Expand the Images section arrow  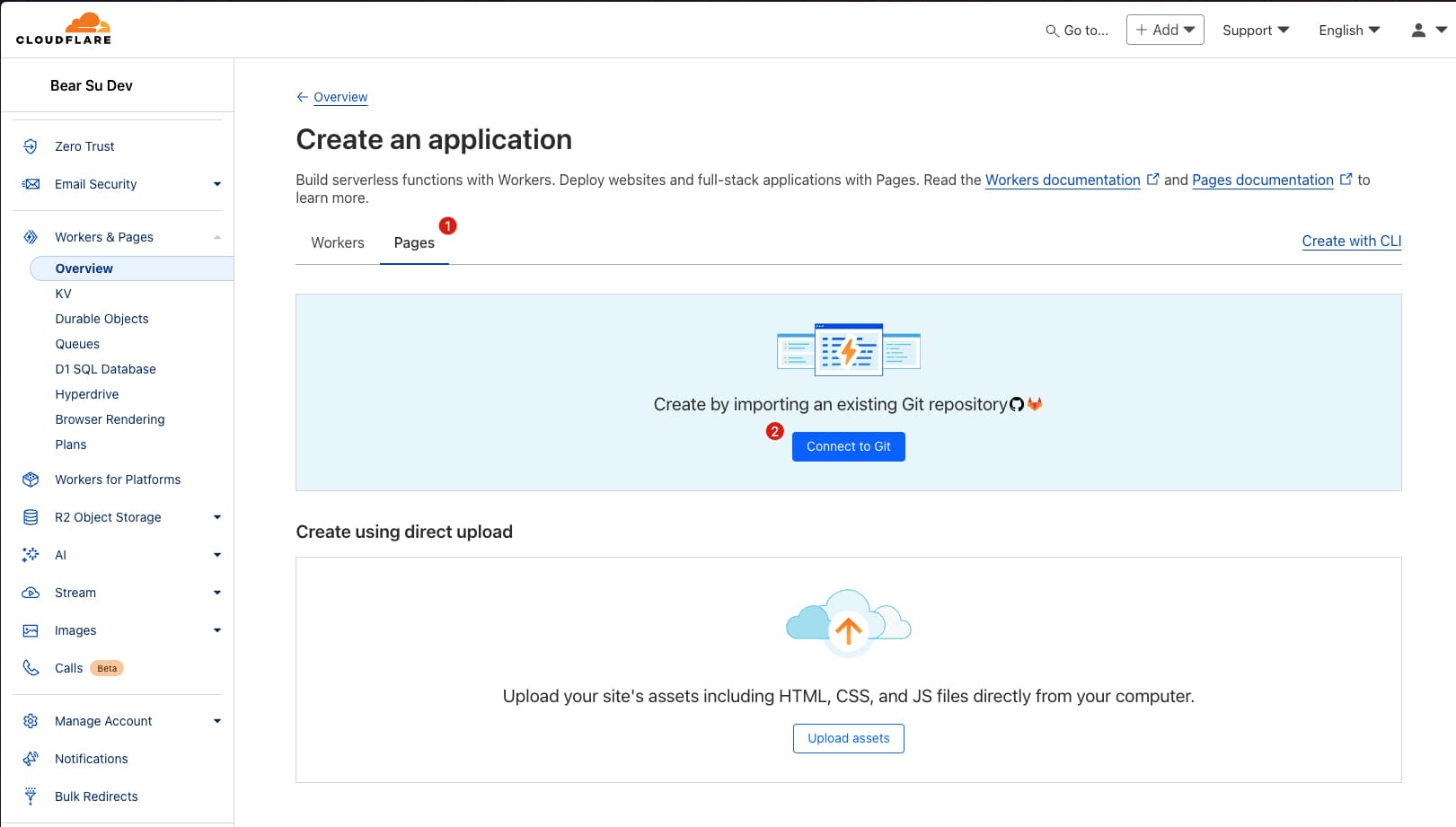coord(217,630)
